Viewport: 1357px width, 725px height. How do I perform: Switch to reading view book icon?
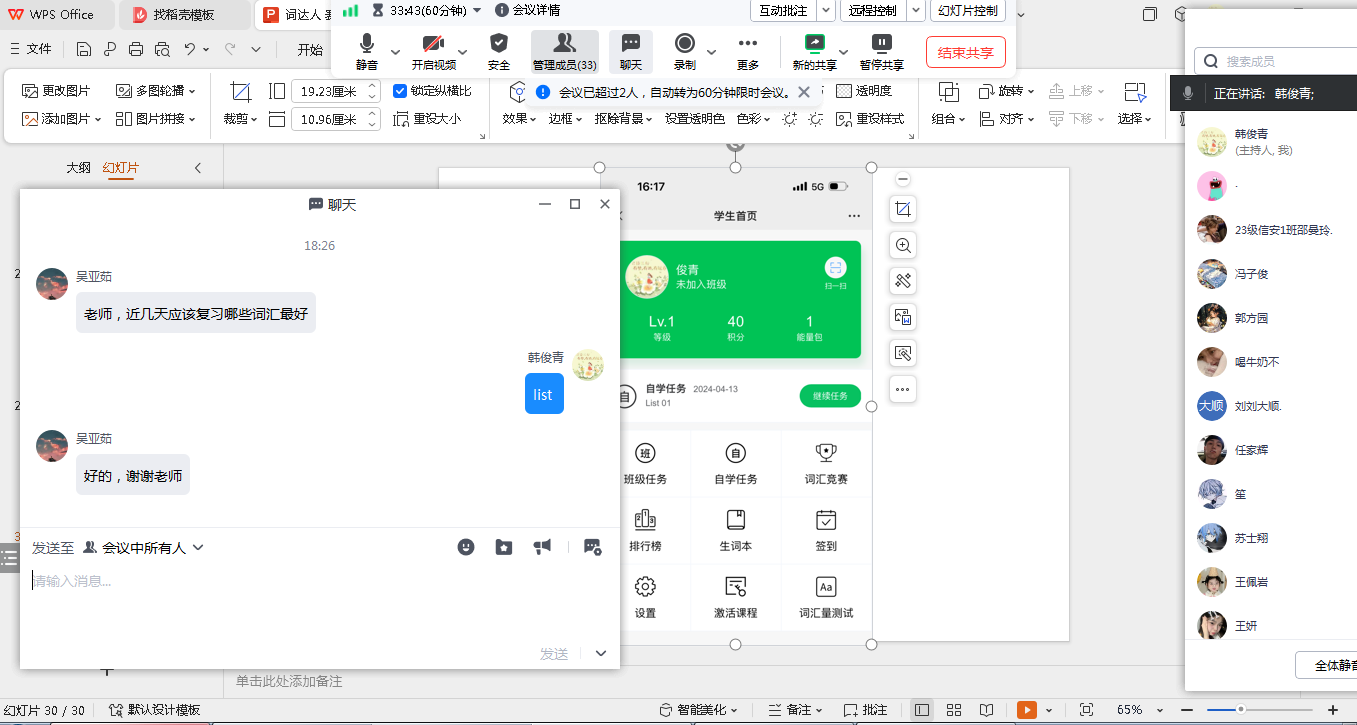(986, 710)
